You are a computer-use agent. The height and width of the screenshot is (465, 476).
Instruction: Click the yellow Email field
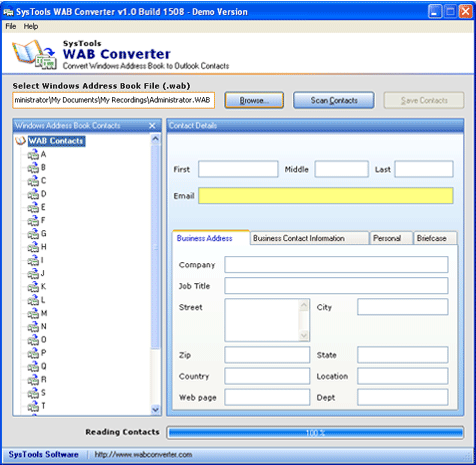coord(326,196)
